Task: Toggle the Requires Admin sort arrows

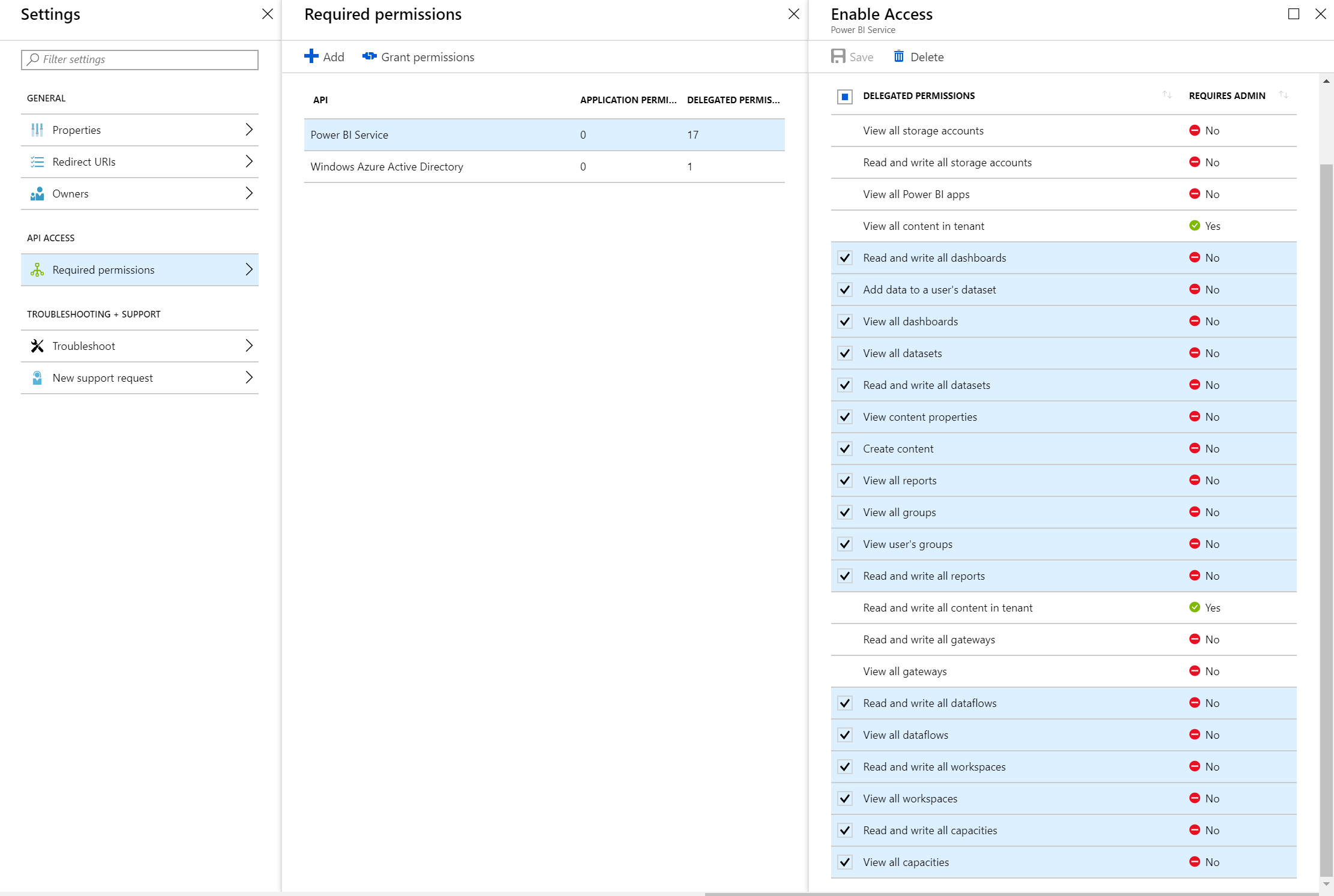Action: click(1284, 95)
